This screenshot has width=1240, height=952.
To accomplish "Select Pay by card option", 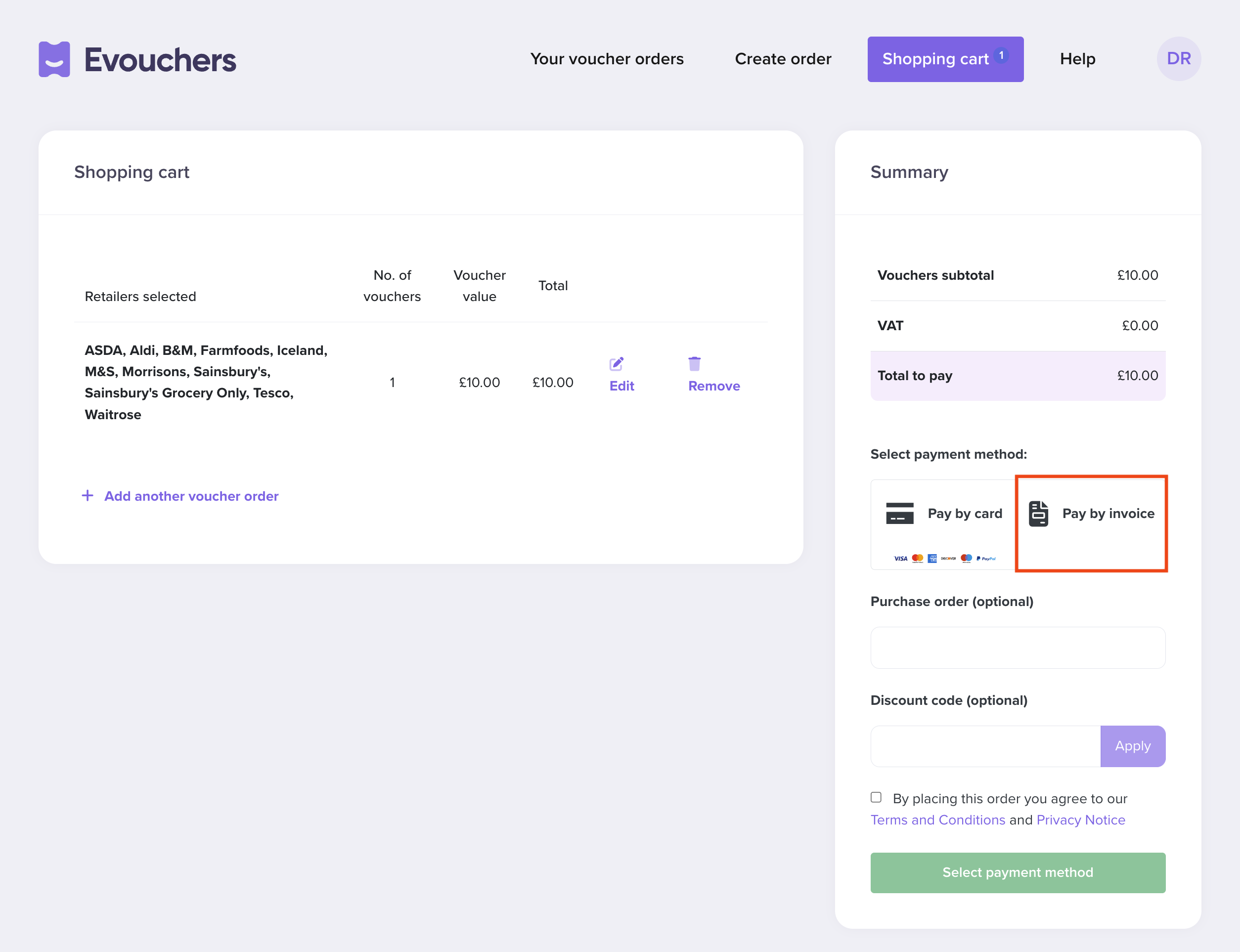I will coord(964,514).
